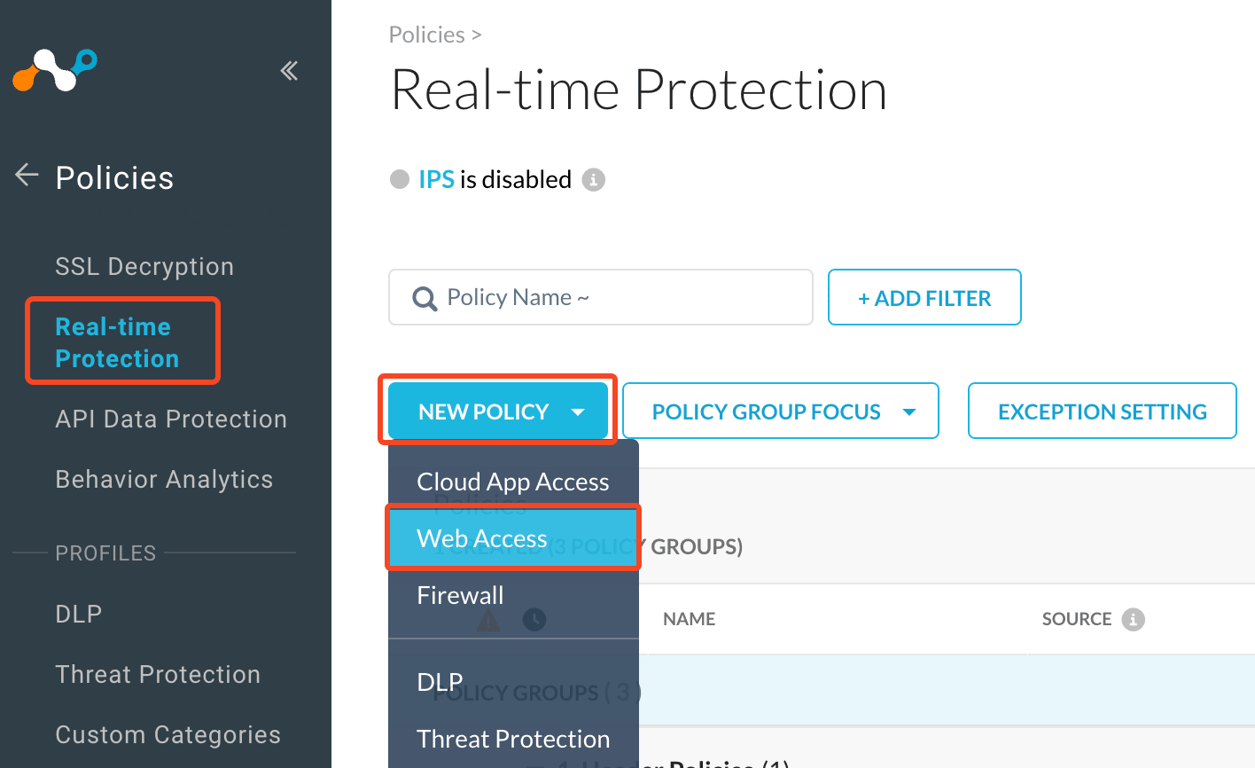Open SSL Decryption in the sidebar
This screenshot has height=768, width=1255.
point(144,267)
